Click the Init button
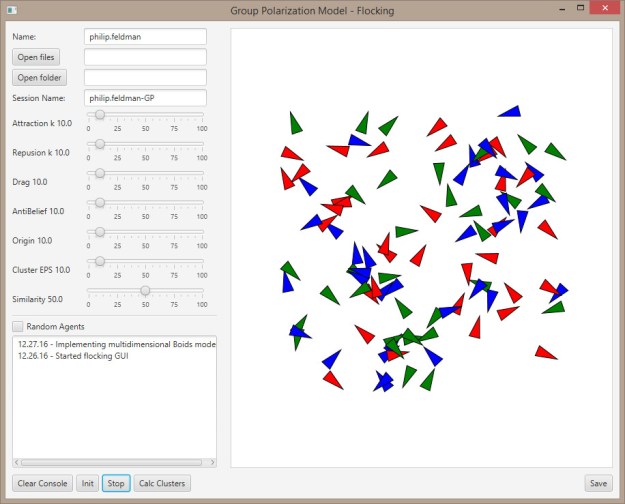The height and width of the screenshot is (504, 625). (x=88, y=483)
